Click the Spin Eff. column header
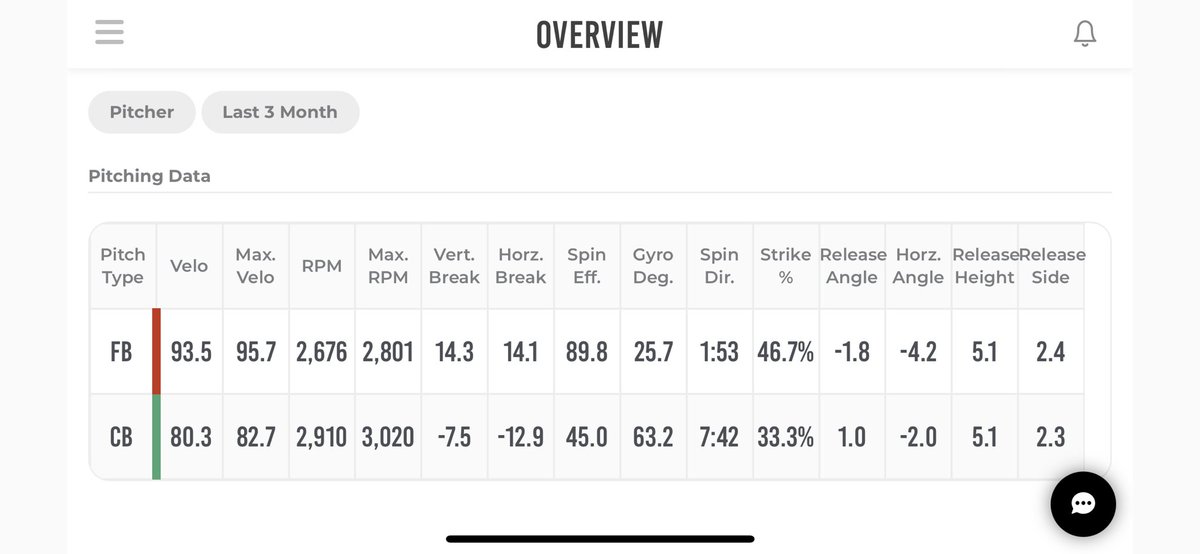This screenshot has width=1200, height=554. coord(587,266)
